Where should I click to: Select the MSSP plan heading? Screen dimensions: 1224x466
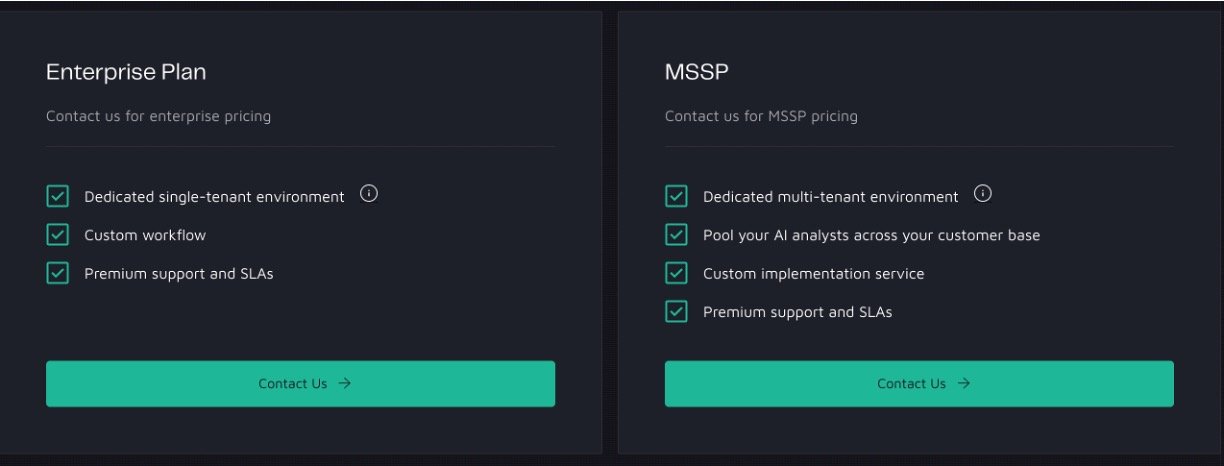(697, 72)
